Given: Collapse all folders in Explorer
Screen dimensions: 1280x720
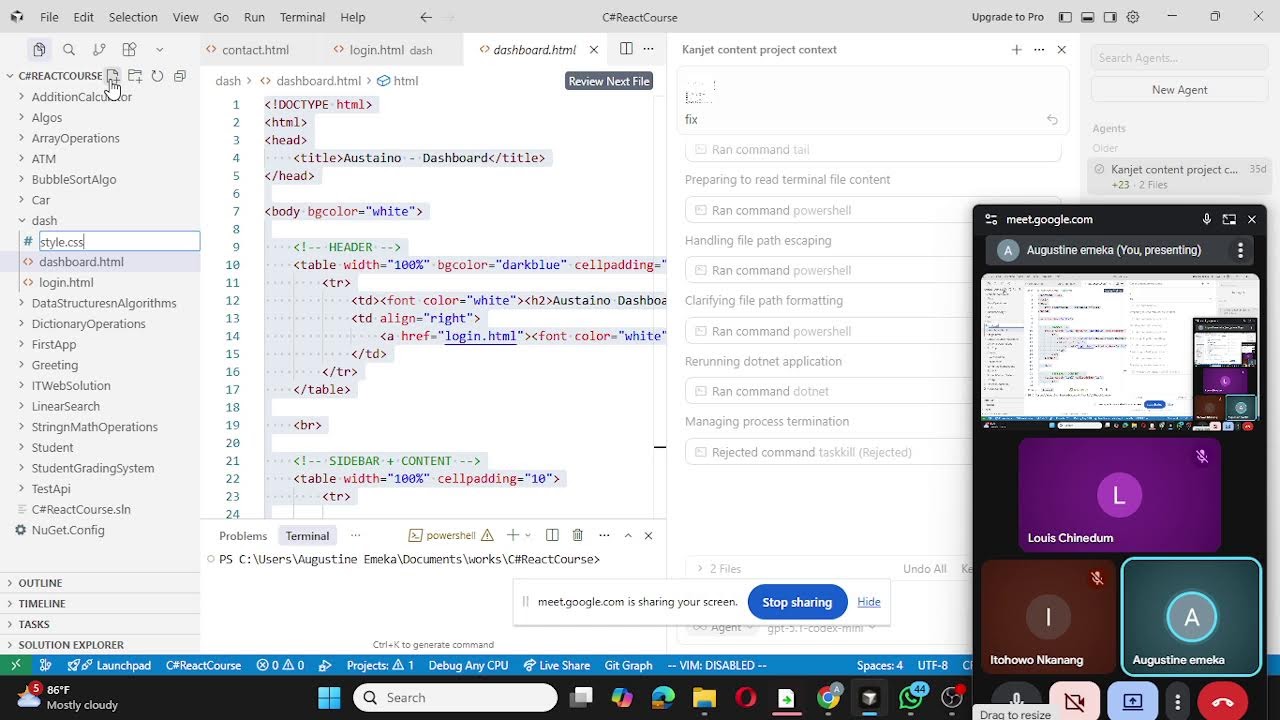Looking at the screenshot, I should click(180, 76).
